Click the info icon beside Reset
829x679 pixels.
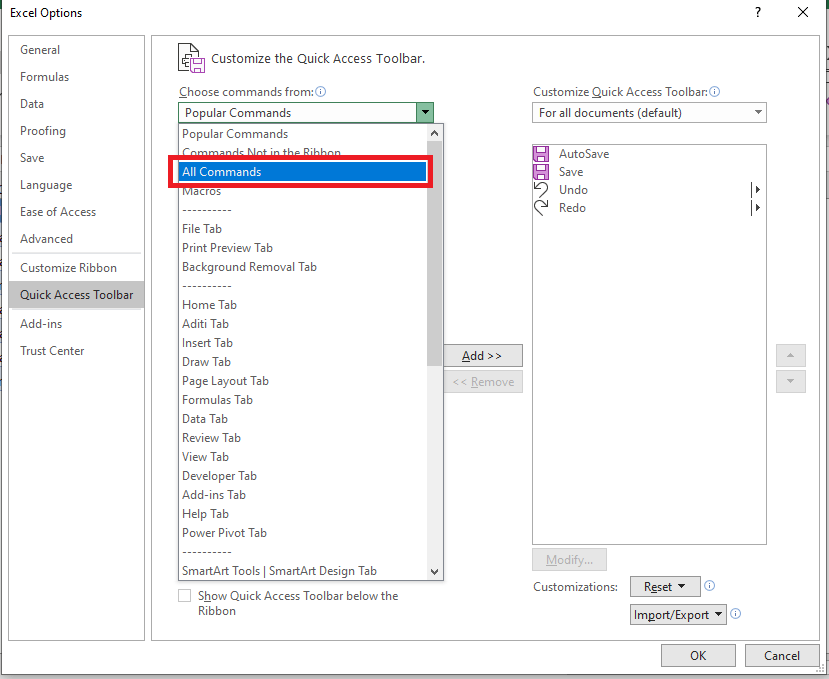[x=710, y=585]
